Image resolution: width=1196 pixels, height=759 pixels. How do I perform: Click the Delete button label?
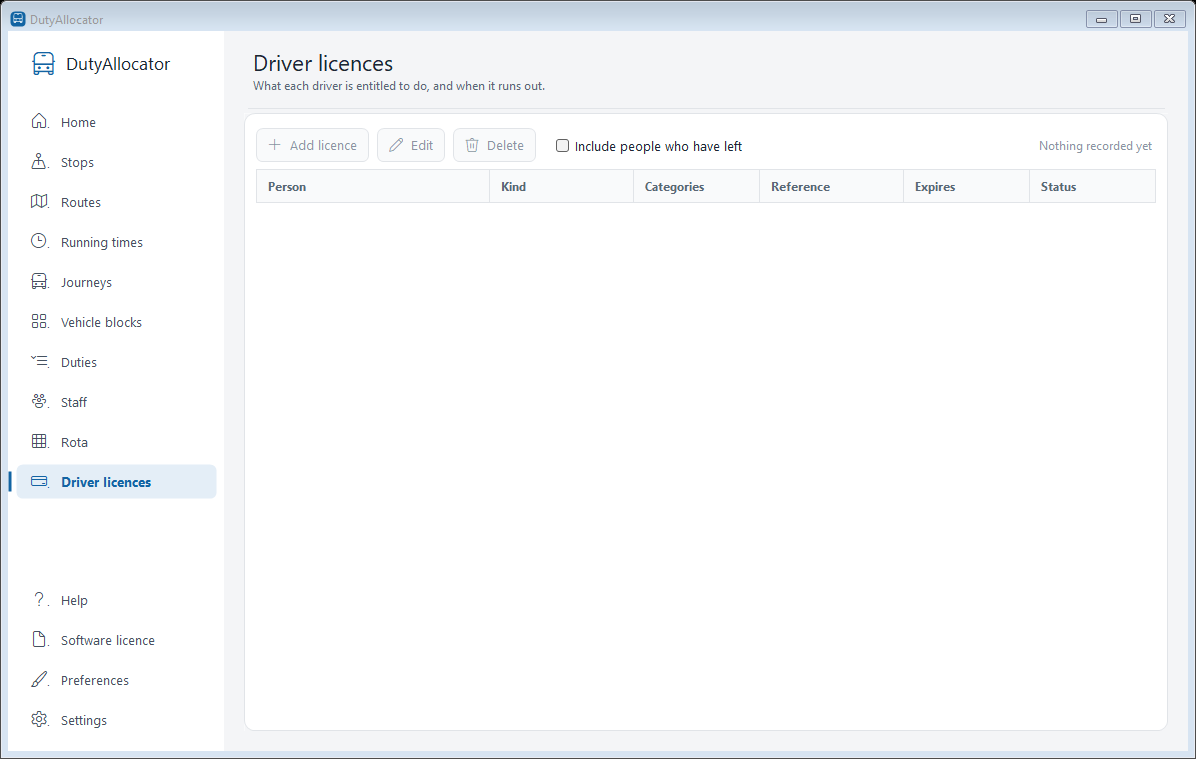click(x=505, y=146)
